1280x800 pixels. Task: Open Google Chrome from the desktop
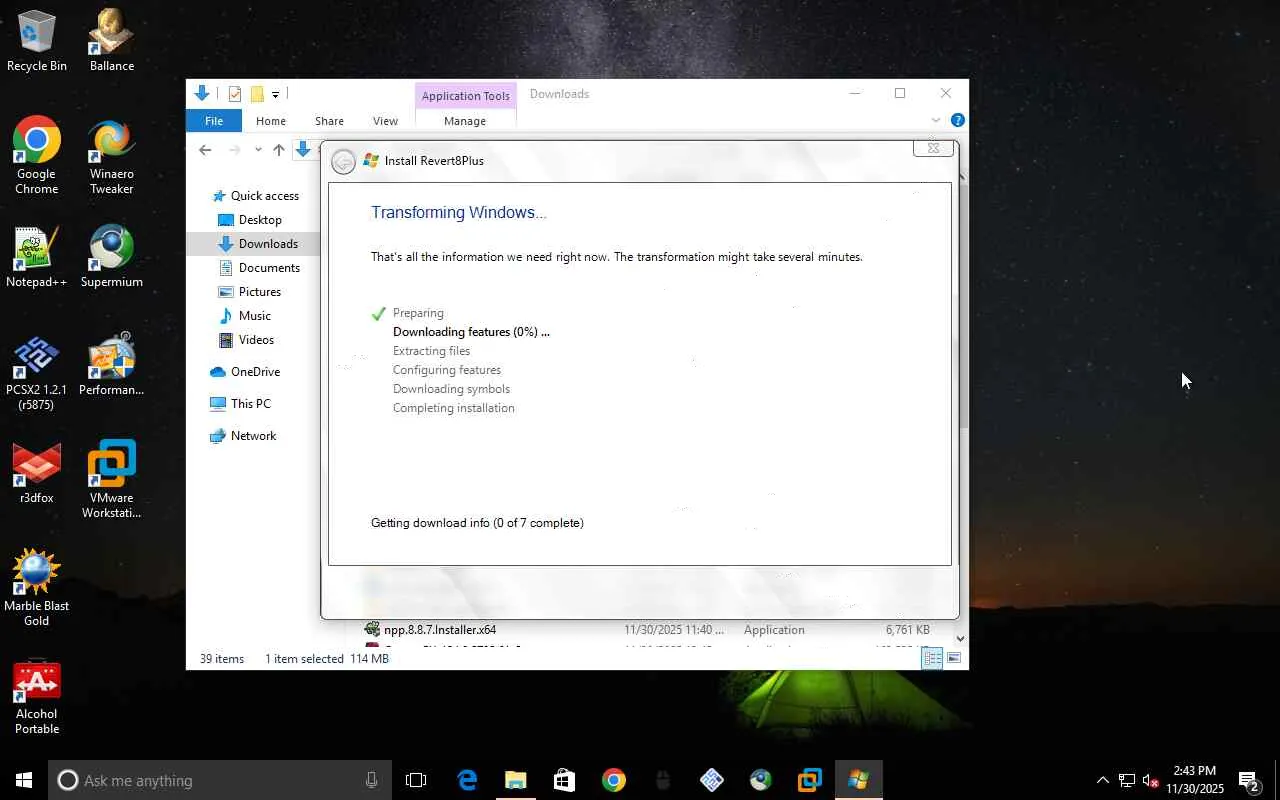pos(37,156)
